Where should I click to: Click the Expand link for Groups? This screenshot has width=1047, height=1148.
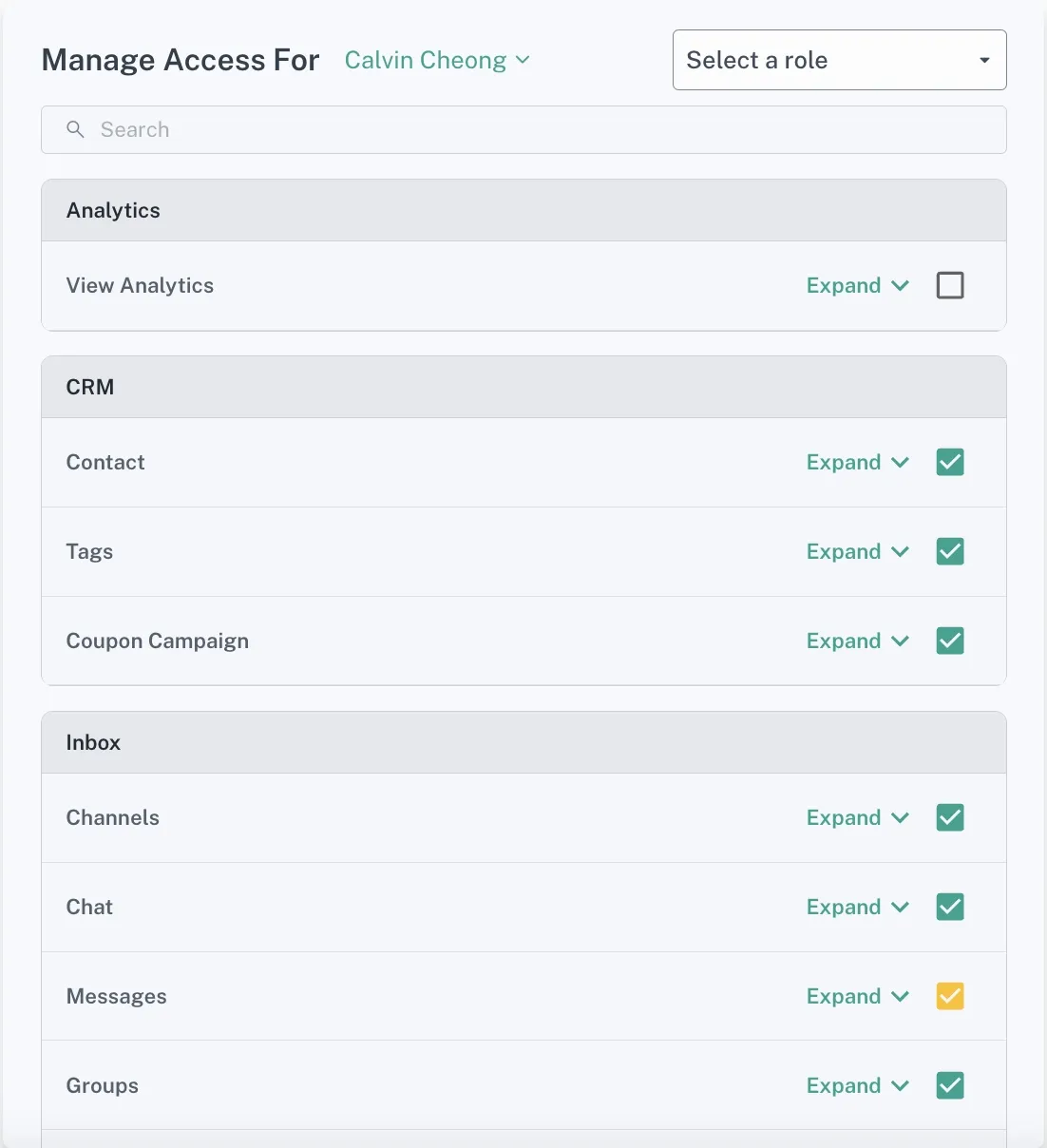pyautogui.click(x=844, y=1085)
